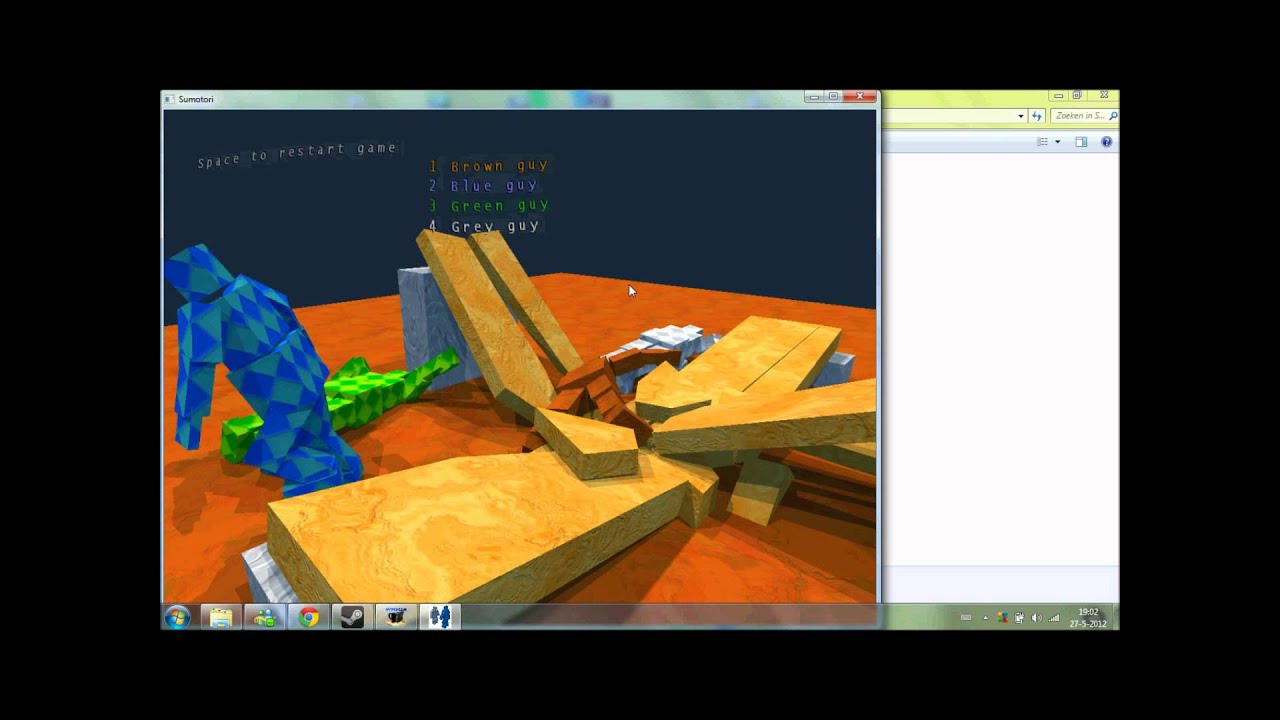Open Steam from the taskbar
The image size is (1280, 720).
(x=353, y=618)
